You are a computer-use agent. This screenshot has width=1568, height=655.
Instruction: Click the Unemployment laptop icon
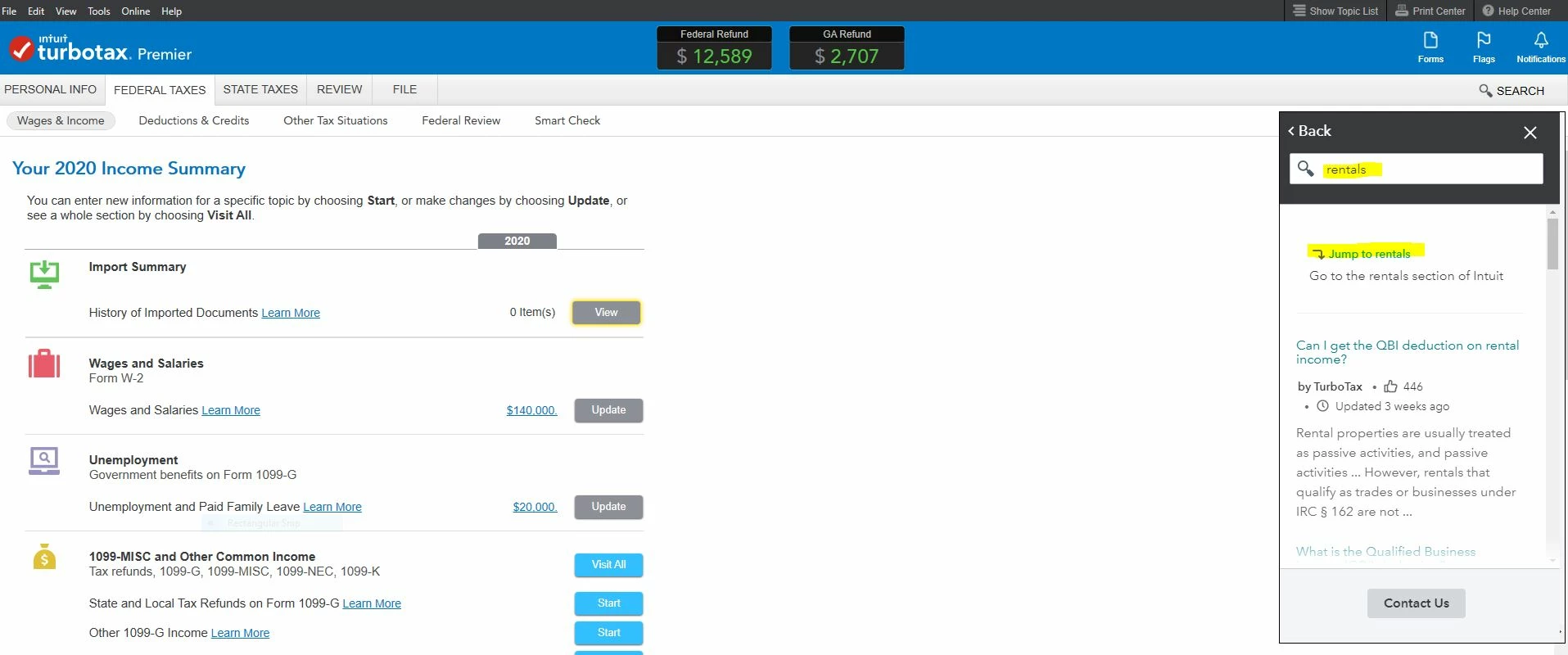pos(44,461)
